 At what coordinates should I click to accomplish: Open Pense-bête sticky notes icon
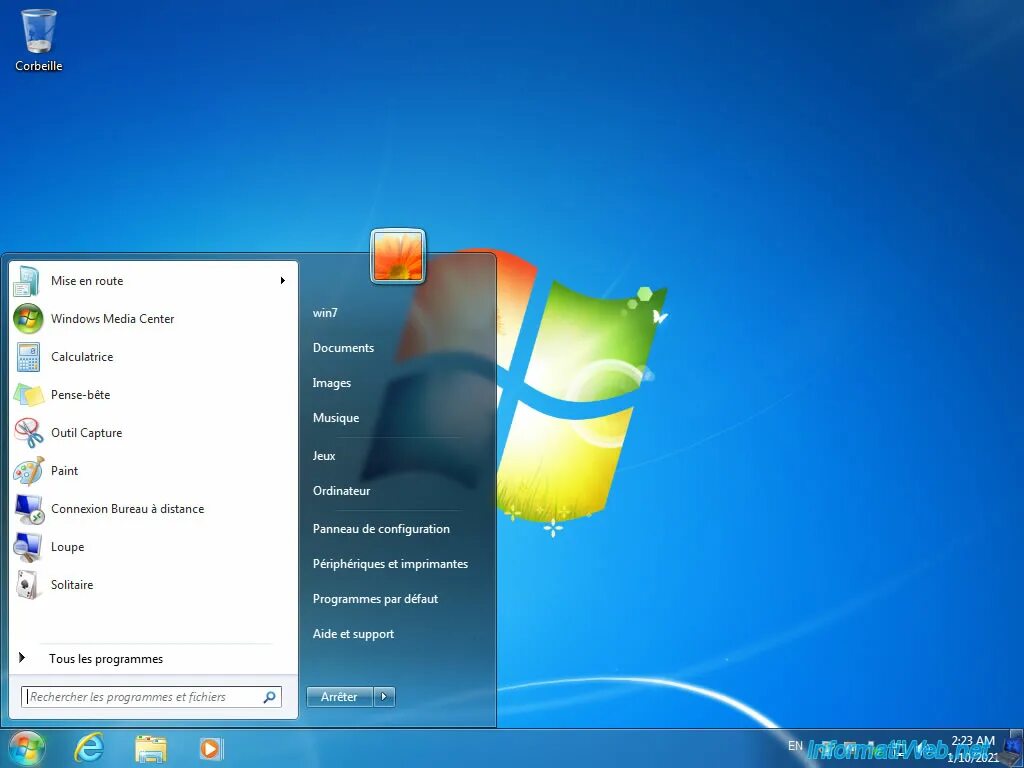pos(28,394)
